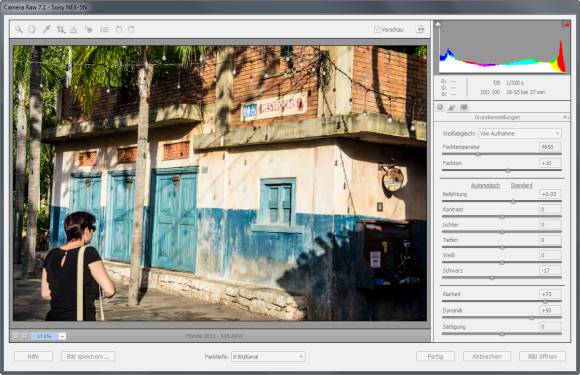This screenshot has height=375, width=580.
Task: Click the zoom in plus button
Action: pyautogui.click(x=25, y=336)
